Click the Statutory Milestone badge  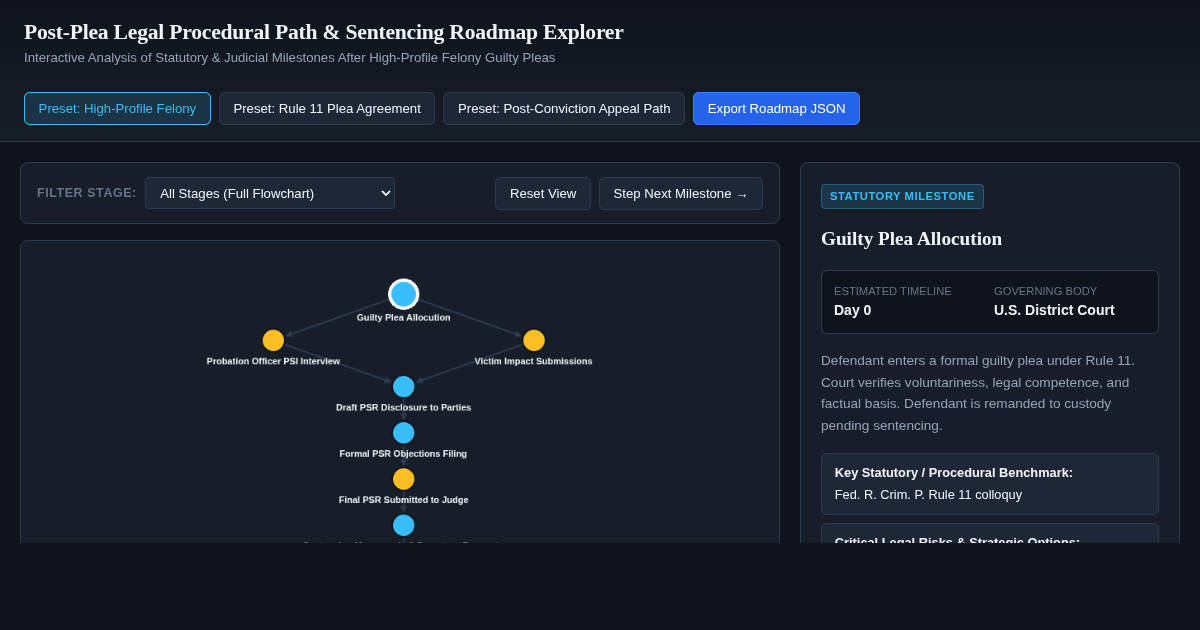pyautogui.click(x=902, y=196)
